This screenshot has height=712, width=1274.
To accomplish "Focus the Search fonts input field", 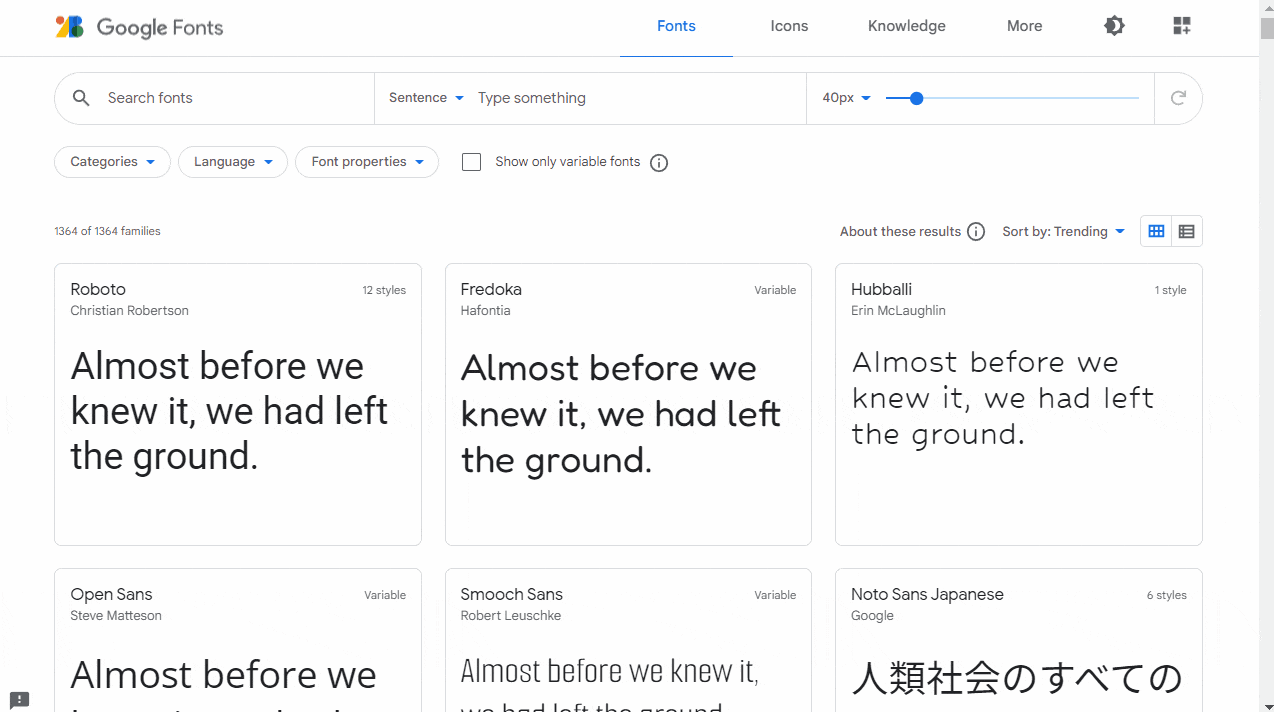I will point(235,98).
